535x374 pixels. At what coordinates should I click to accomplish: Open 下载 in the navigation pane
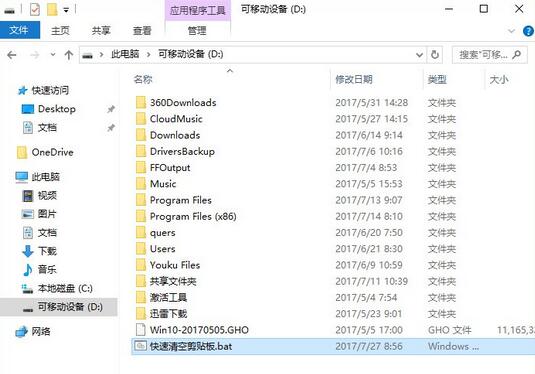(47, 251)
